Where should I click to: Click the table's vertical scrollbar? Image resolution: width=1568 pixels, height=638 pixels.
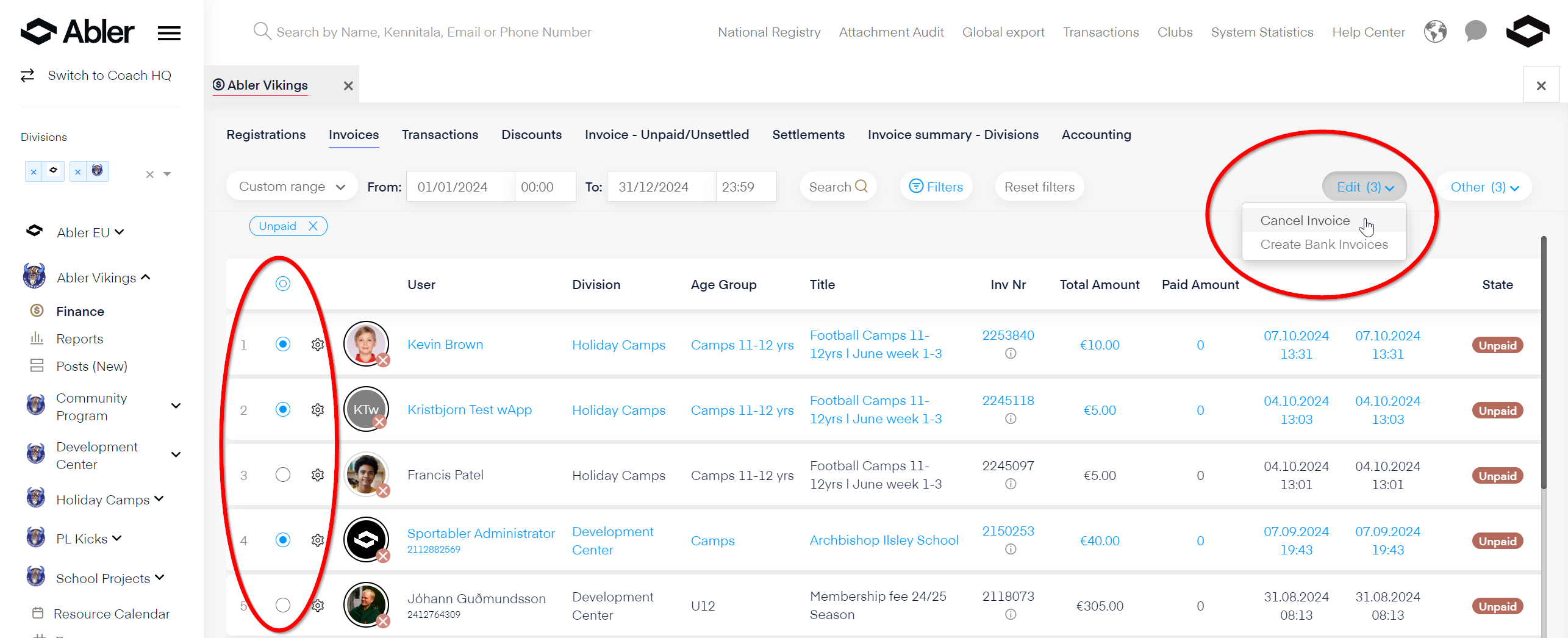click(x=1544, y=363)
